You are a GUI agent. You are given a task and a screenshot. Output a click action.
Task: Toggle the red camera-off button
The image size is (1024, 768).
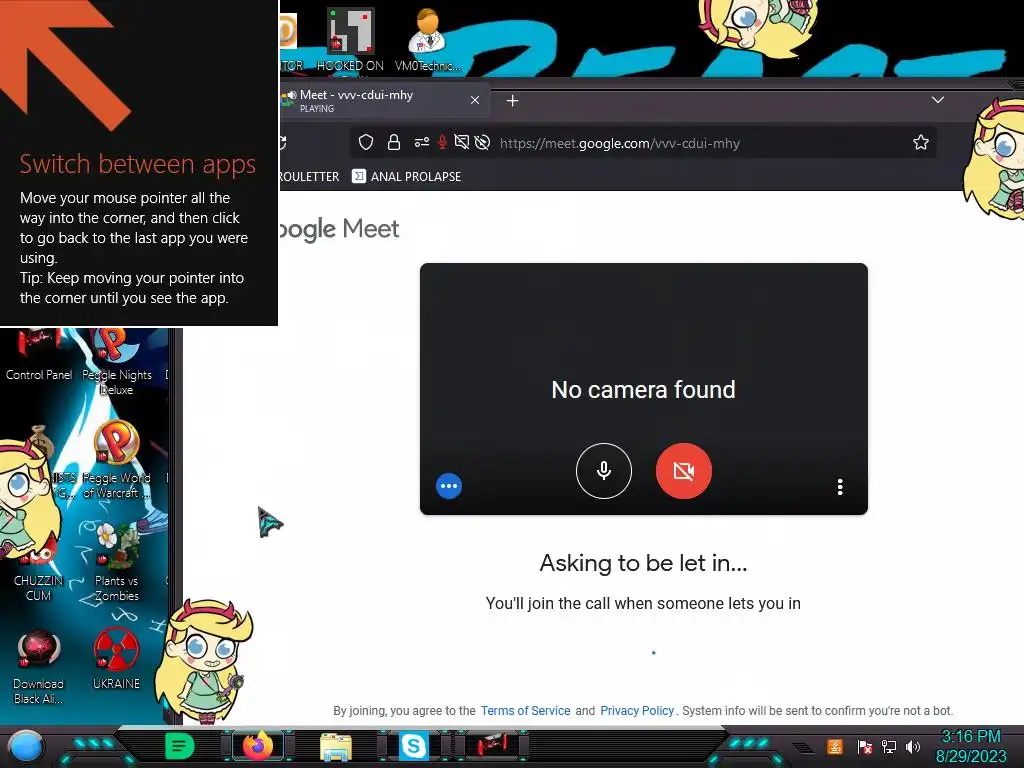click(683, 471)
